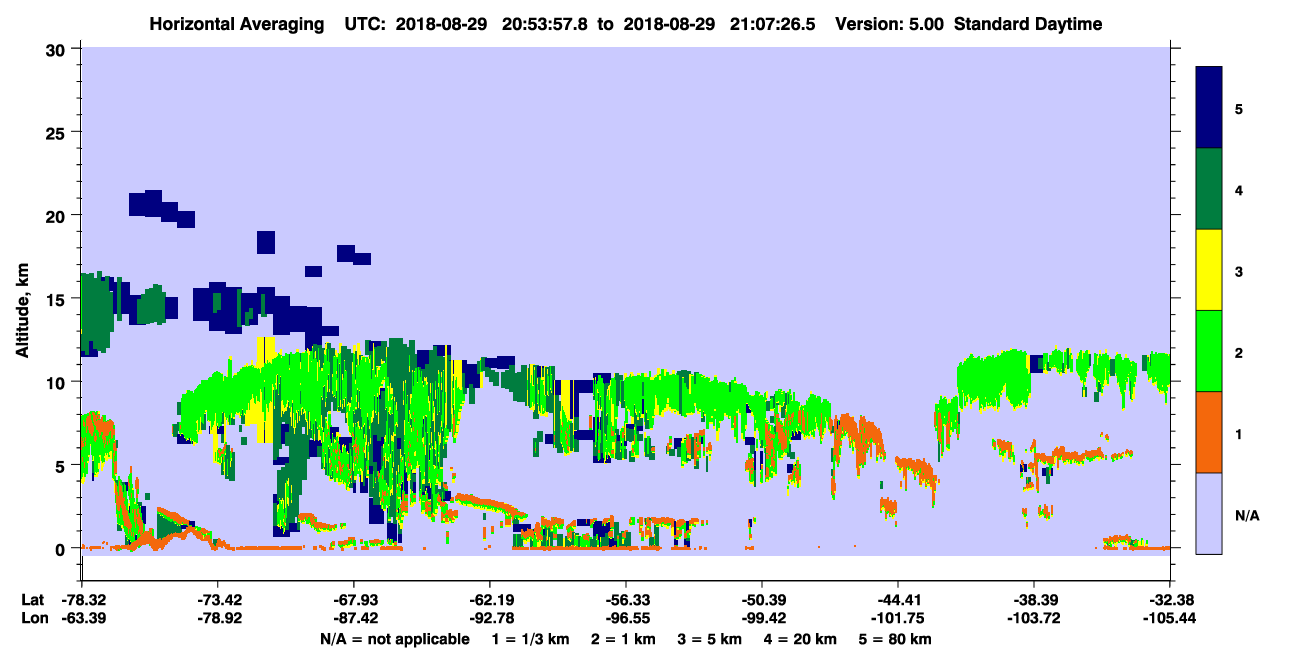This screenshot has width=1300, height=667.
Task: Click the dark blue level 5 legend swatch
Action: [x=1209, y=108]
